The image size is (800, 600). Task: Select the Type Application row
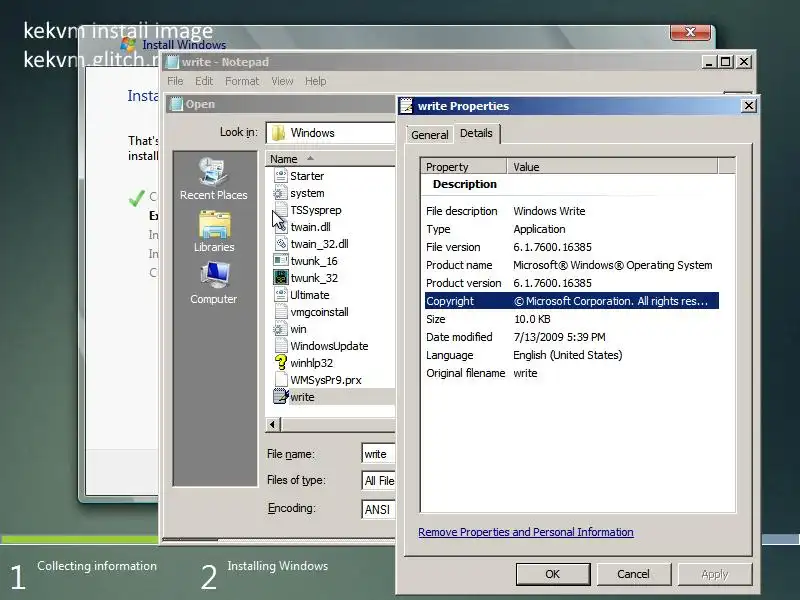572,229
